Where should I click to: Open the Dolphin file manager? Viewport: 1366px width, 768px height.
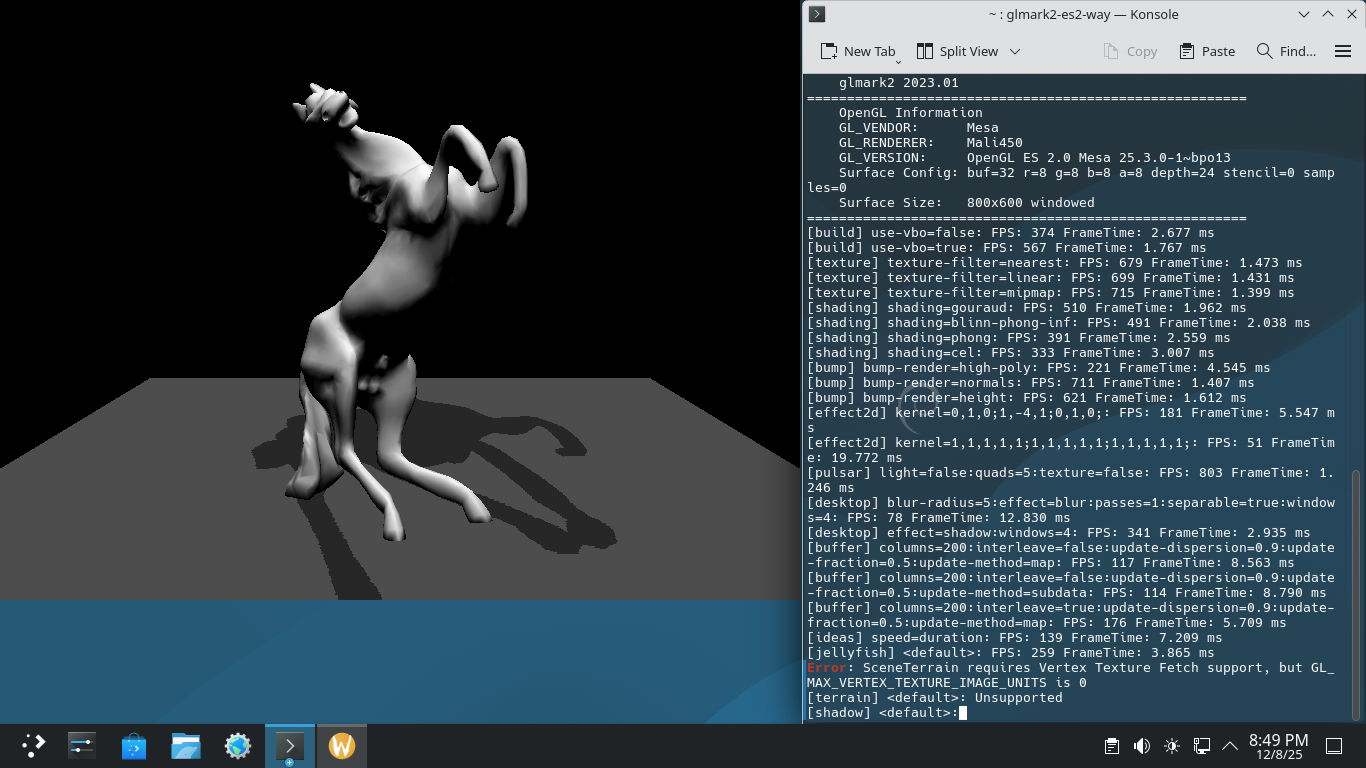pos(186,746)
